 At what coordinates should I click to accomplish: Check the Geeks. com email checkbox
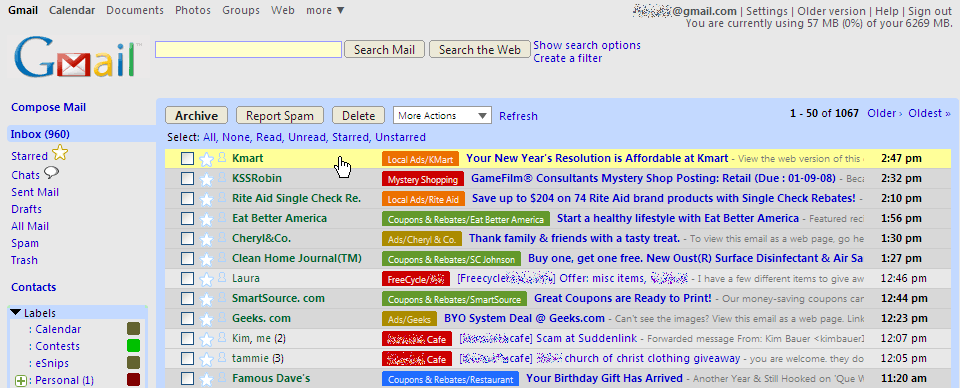point(187,319)
